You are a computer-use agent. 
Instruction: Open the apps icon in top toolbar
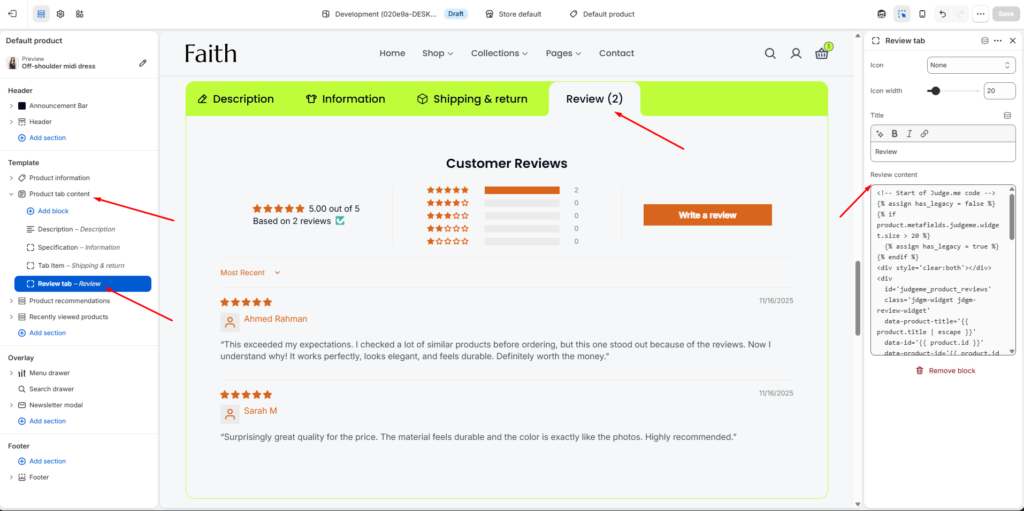pyautogui.click(x=79, y=14)
